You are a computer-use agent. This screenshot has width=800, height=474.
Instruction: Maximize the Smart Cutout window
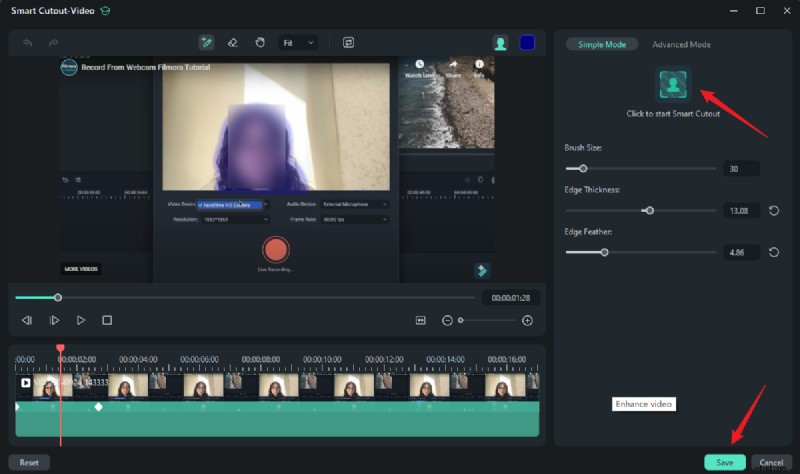[x=760, y=11]
